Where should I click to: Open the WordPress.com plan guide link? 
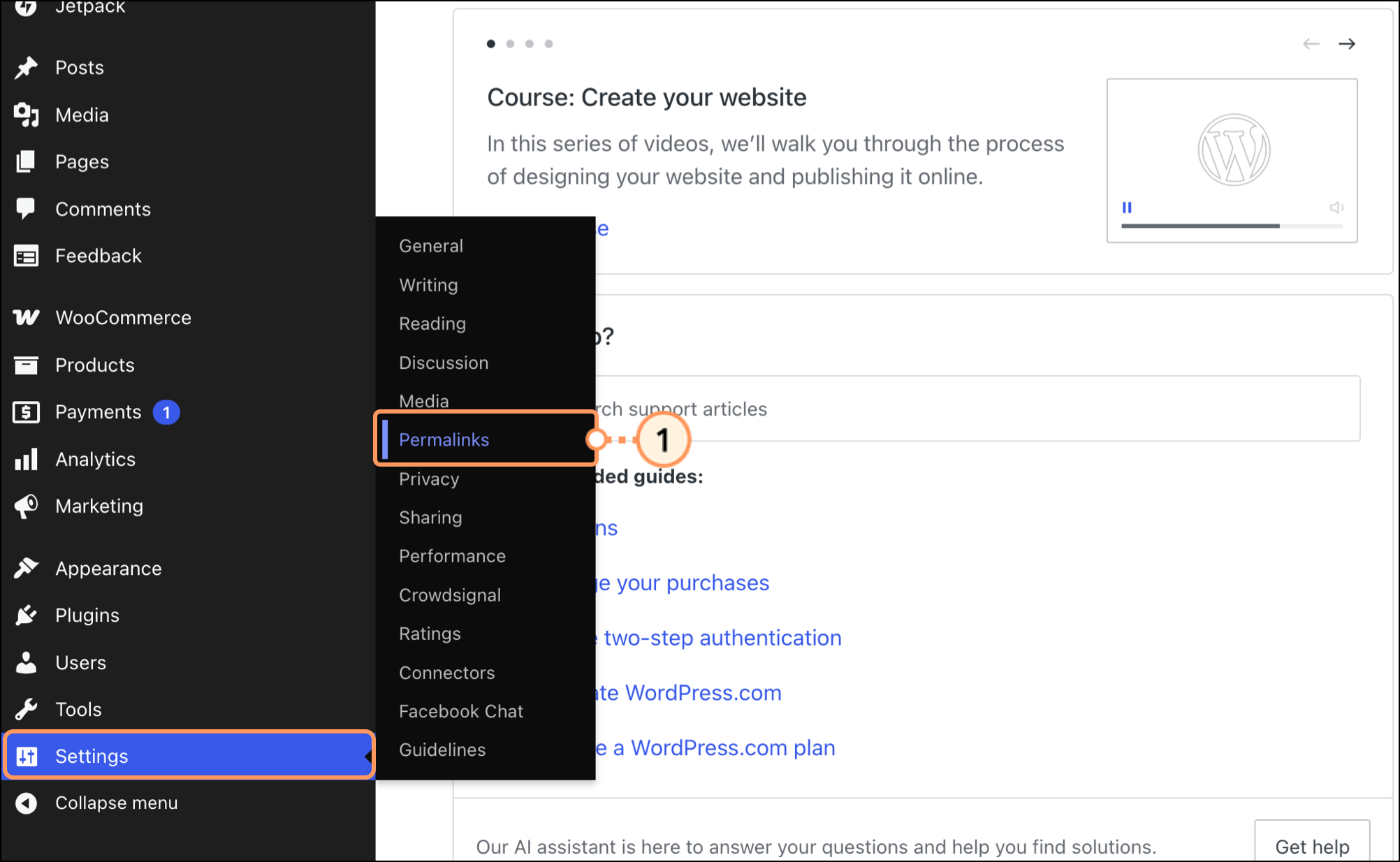[715, 747]
